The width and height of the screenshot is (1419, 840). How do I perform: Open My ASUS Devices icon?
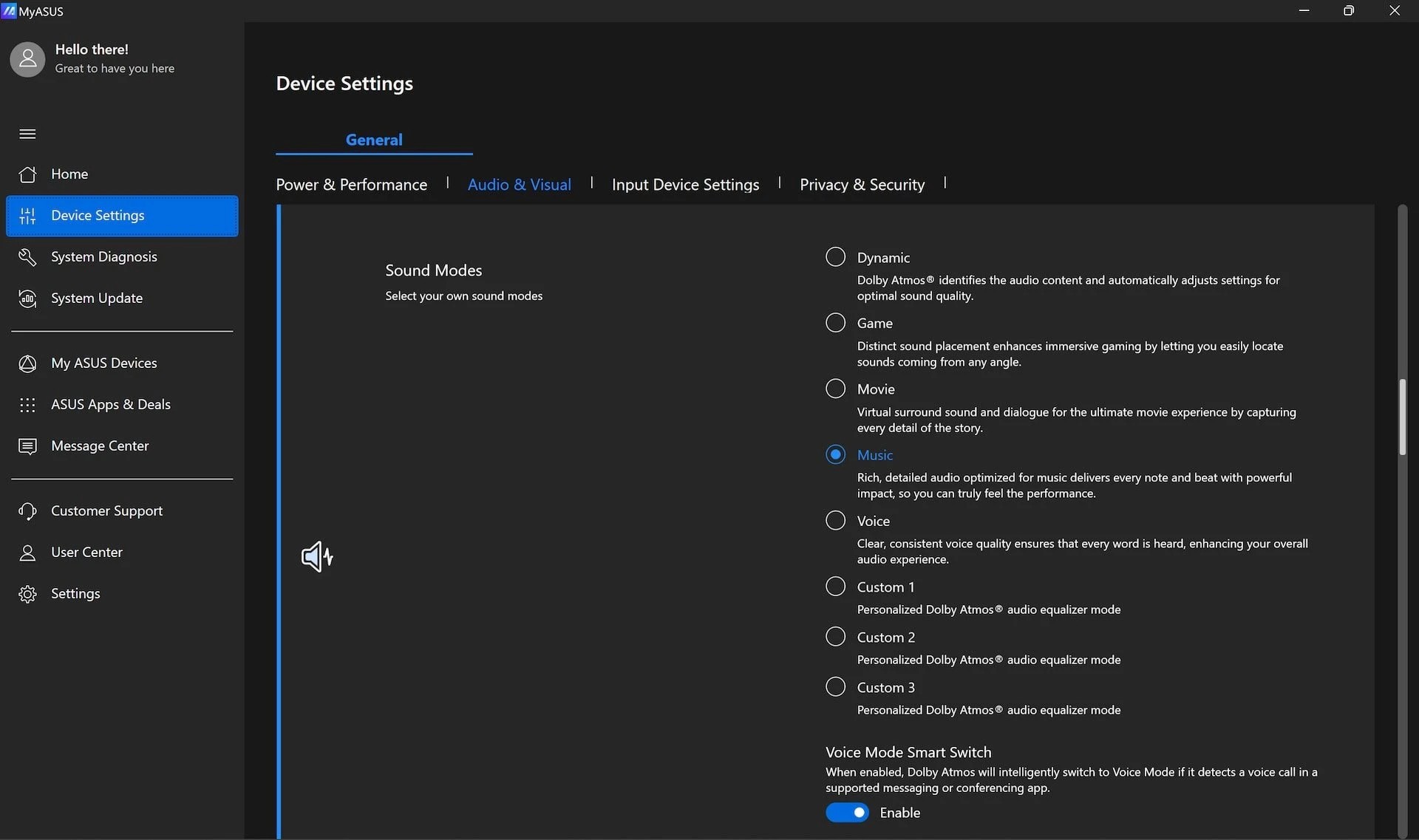27,363
